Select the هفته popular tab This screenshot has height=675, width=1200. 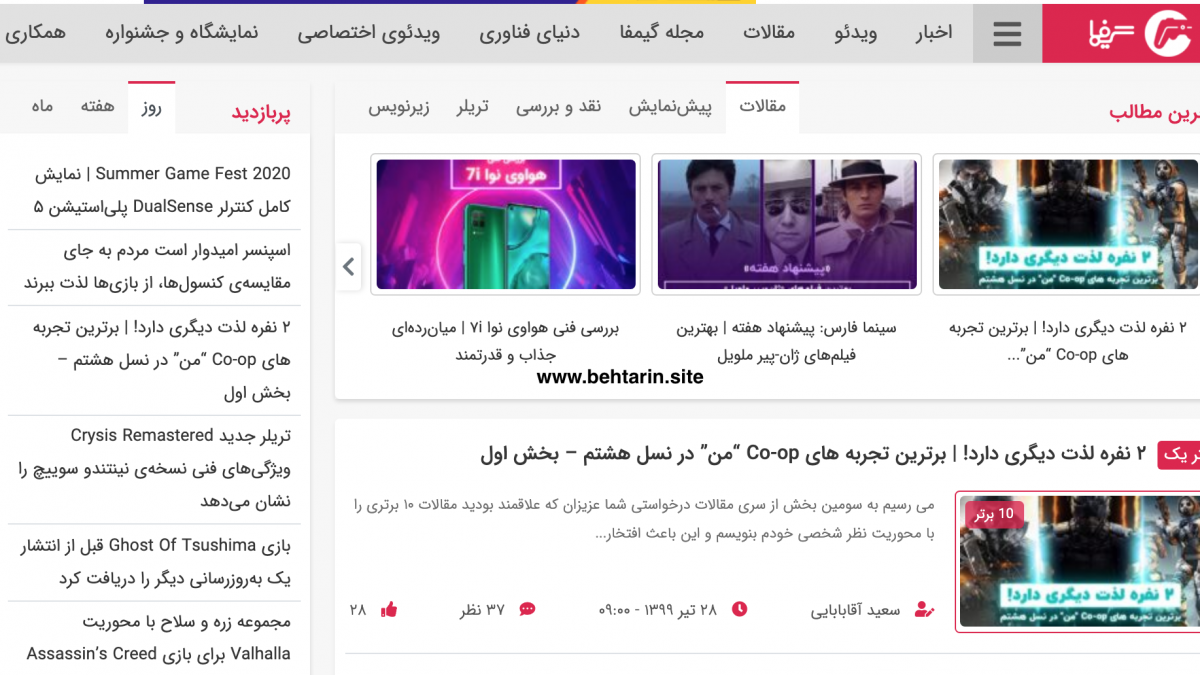[x=98, y=107]
